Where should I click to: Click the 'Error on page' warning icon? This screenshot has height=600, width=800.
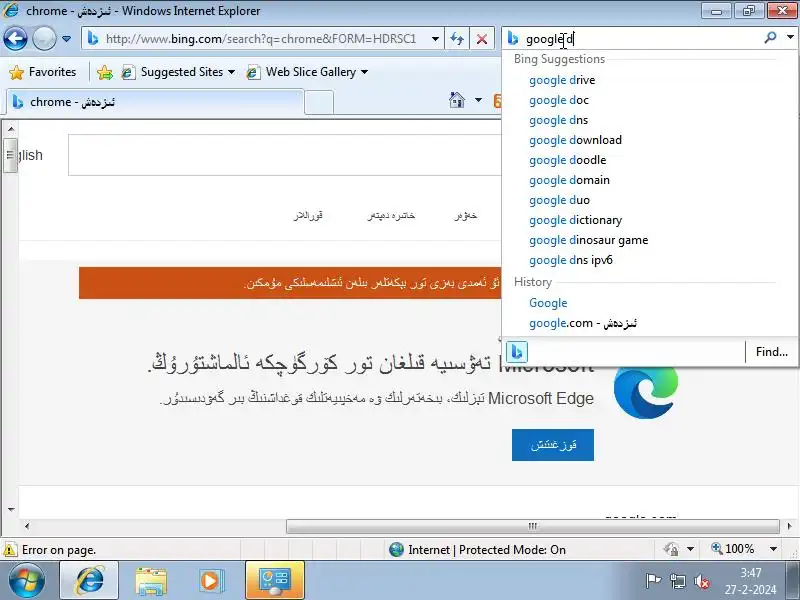10,550
